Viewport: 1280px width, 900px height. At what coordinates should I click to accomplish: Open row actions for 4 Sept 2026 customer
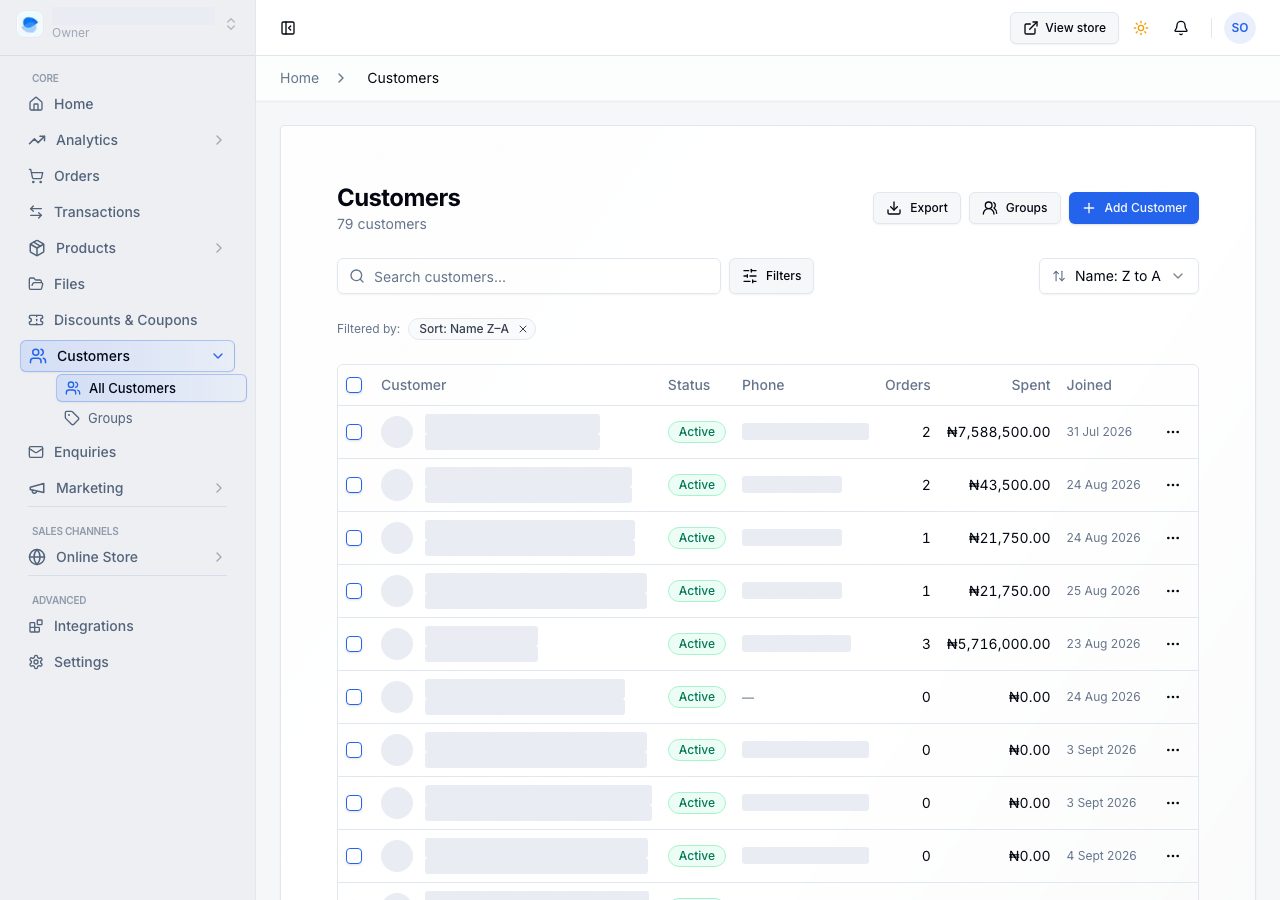(1173, 856)
